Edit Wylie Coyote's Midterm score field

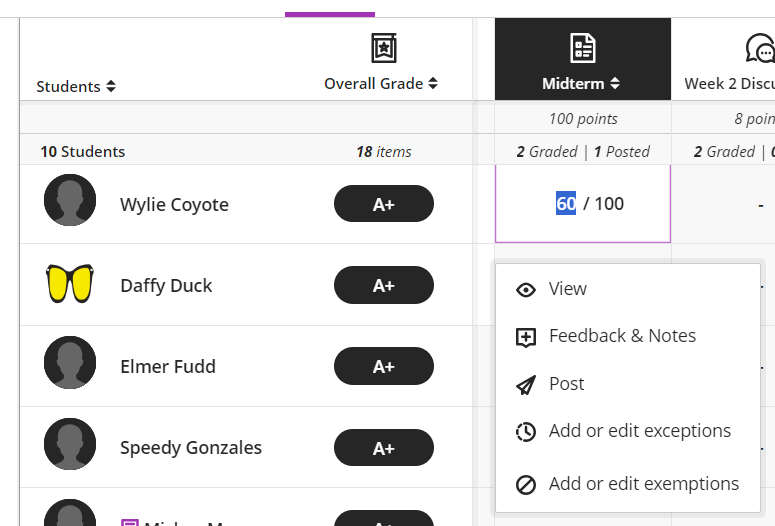coord(567,204)
